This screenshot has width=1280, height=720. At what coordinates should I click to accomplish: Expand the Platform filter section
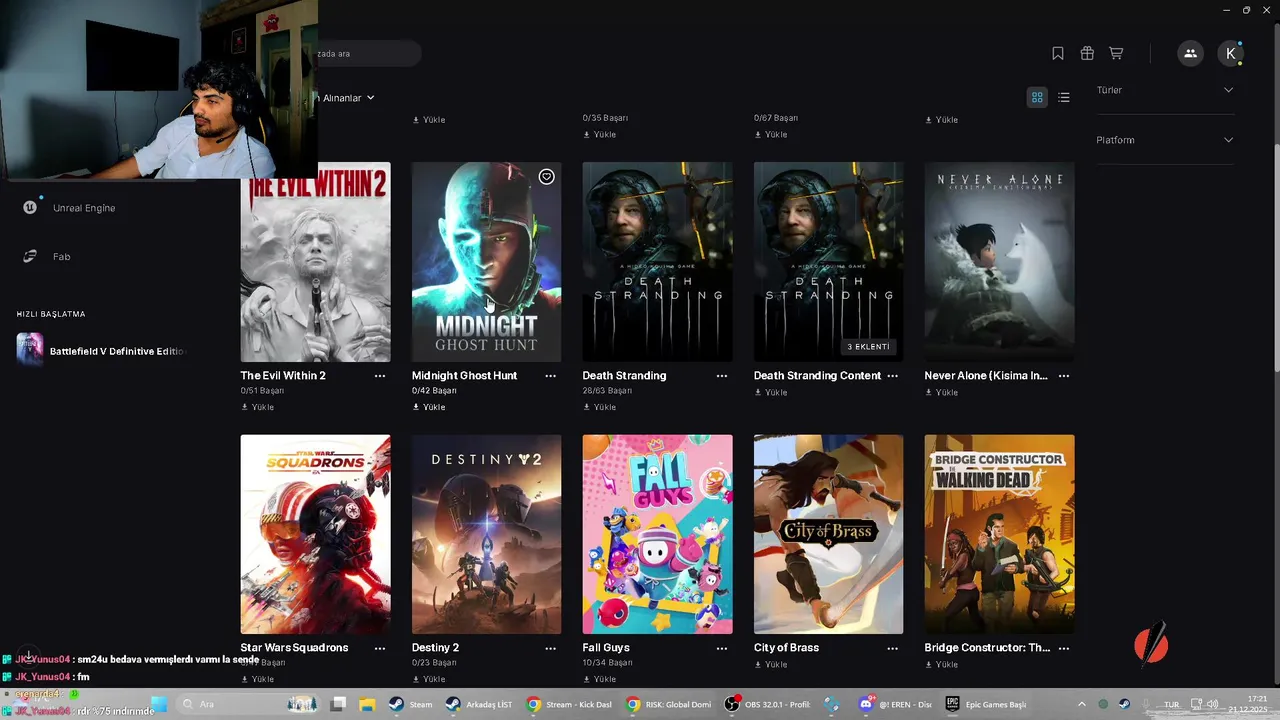pyautogui.click(x=1165, y=140)
